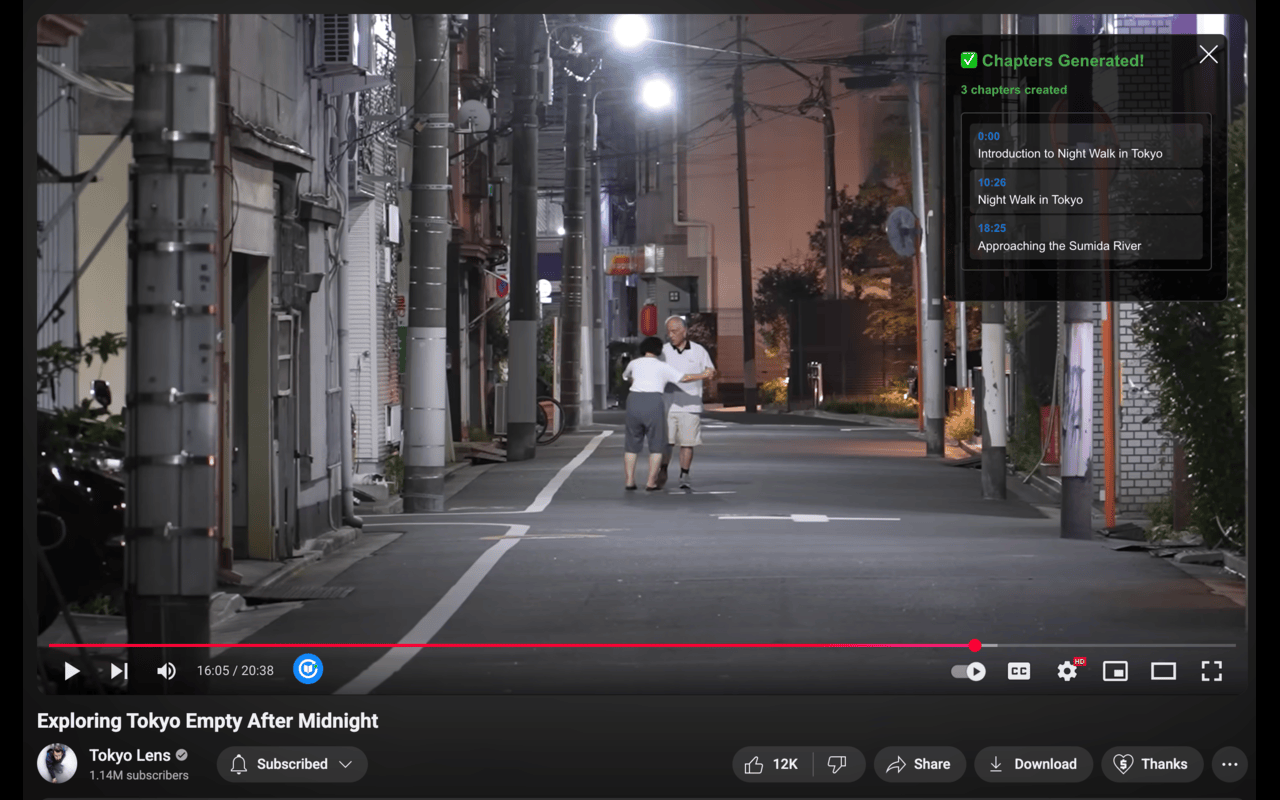The height and width of the screenshot is (800, 1280).
Task: Open the video settings gear
Action: point(1067,671)
